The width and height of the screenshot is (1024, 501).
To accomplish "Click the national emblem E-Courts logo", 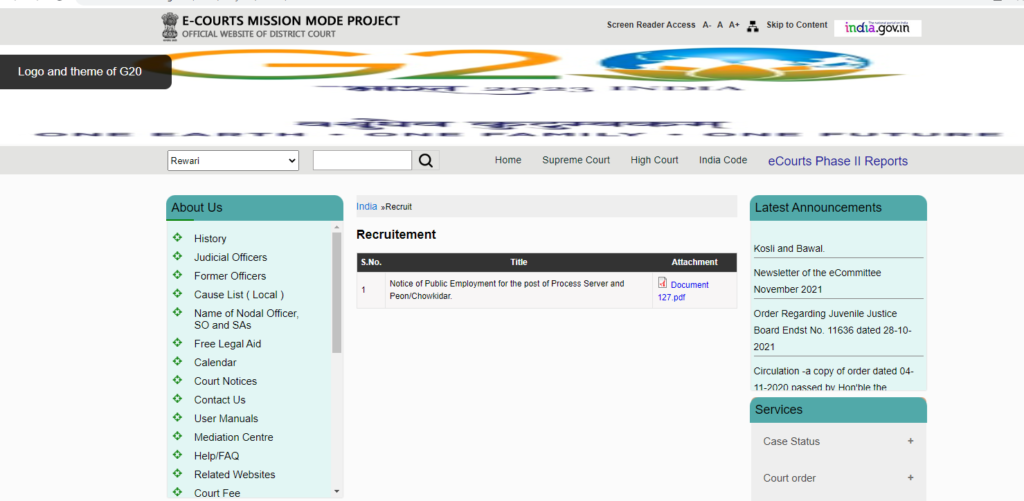I will (x=168, y=26).
